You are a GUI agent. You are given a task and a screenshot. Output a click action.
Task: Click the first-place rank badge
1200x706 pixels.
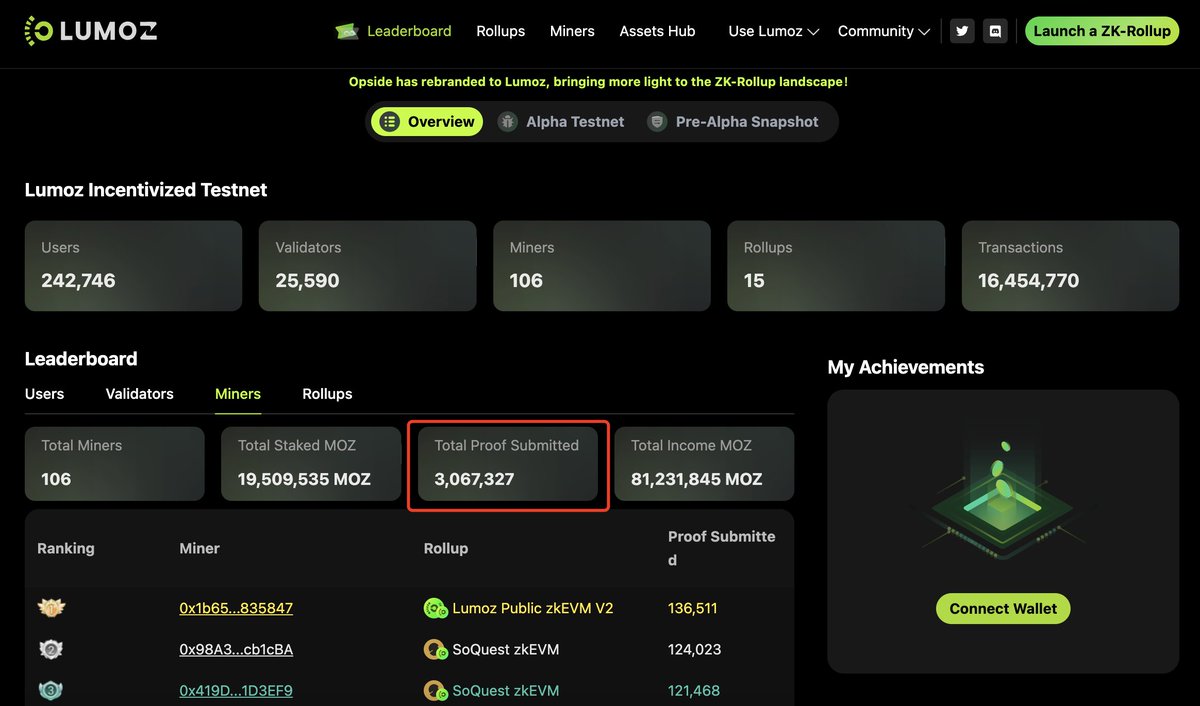click(51, 608)
